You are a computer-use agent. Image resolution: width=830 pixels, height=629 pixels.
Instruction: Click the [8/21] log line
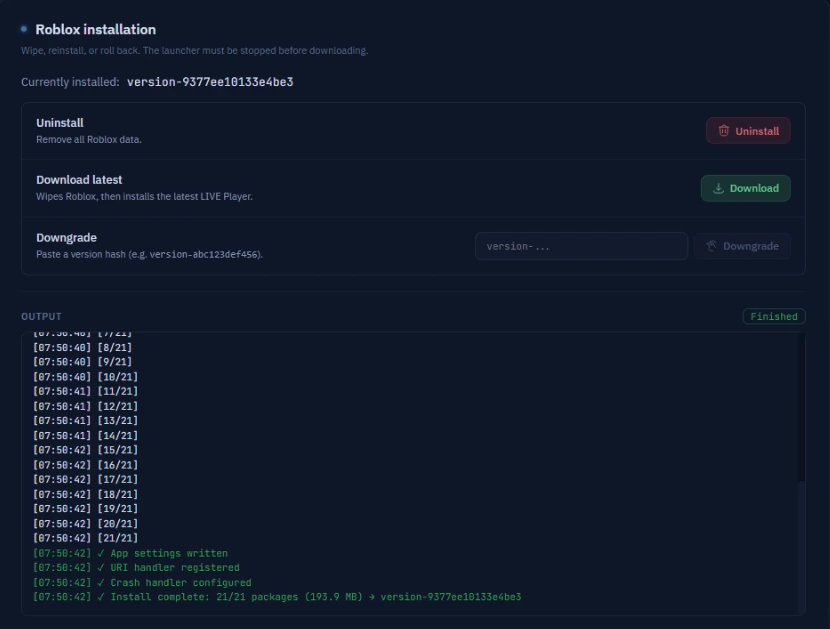pyautogui.click(x=83, y=347)
